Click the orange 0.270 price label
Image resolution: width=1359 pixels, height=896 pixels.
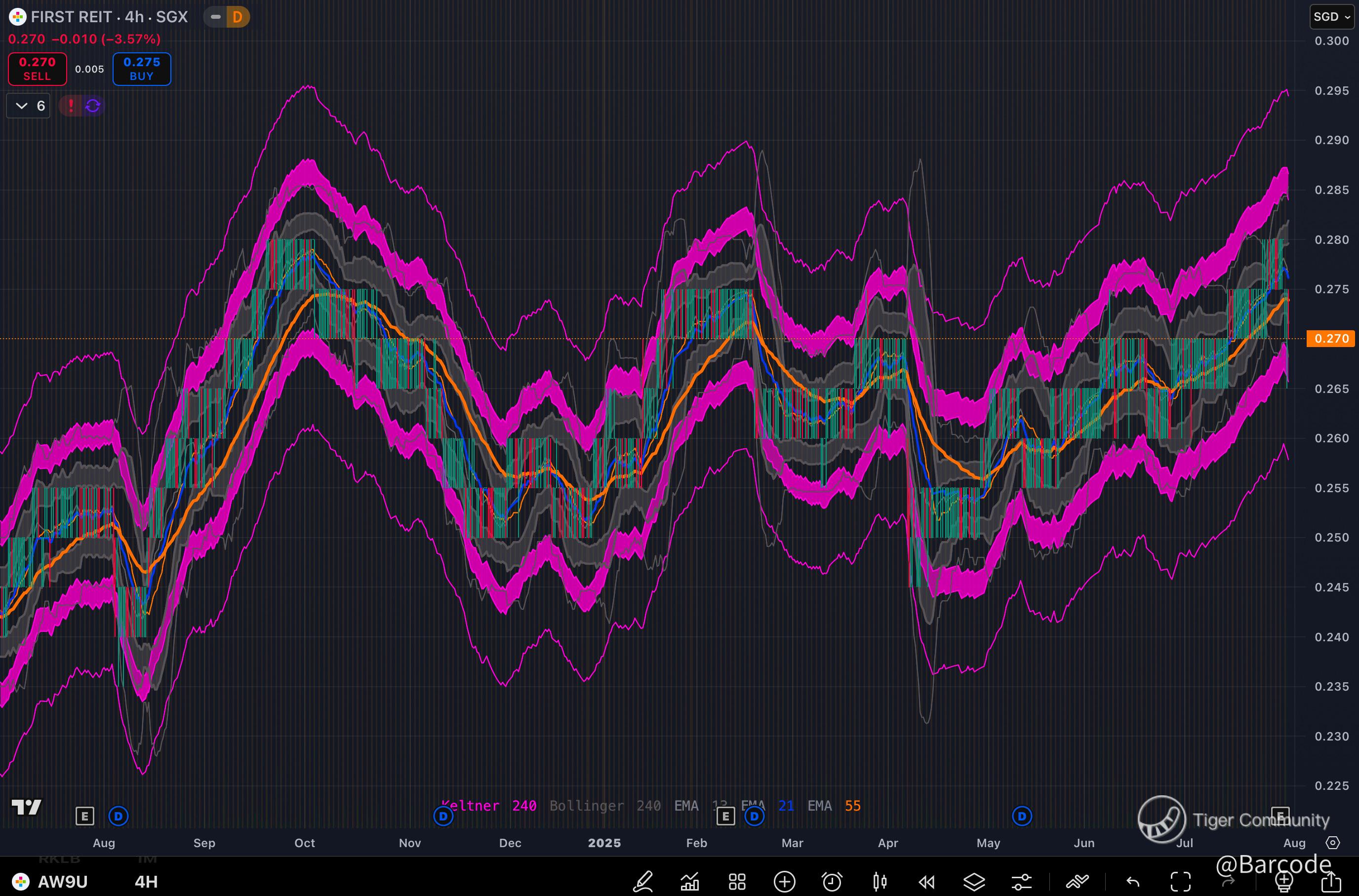pyautogui.click(x=1331, y=338)
